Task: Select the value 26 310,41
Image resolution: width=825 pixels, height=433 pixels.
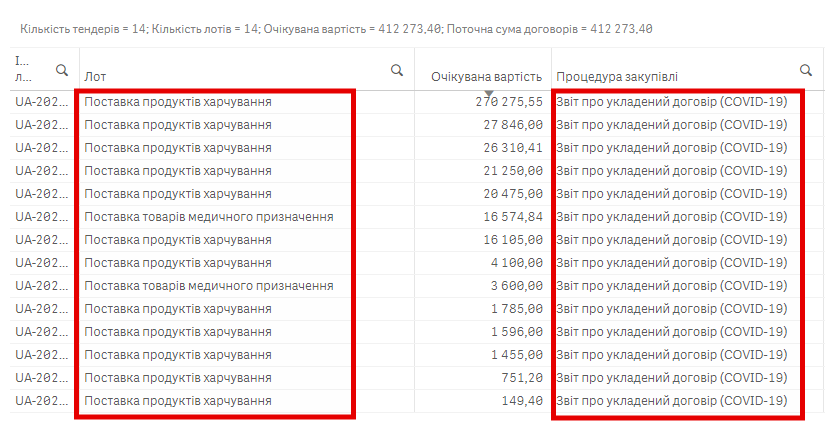Action: pyautogui.click(x=513, y=148)
